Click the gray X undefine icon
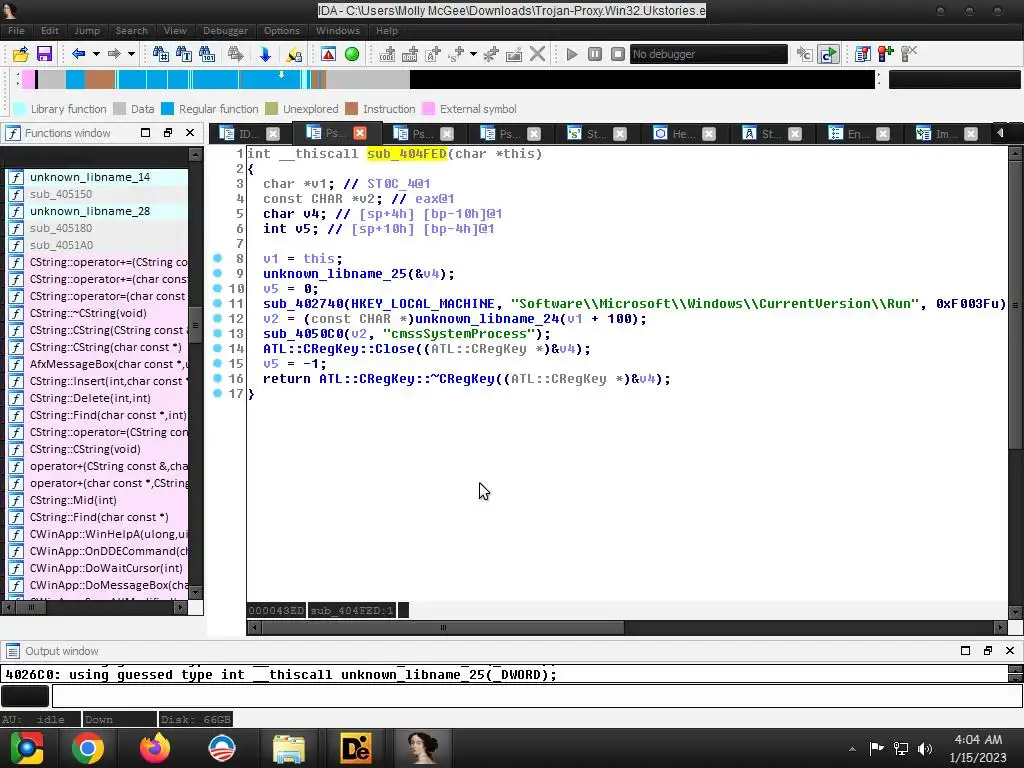 537,54
